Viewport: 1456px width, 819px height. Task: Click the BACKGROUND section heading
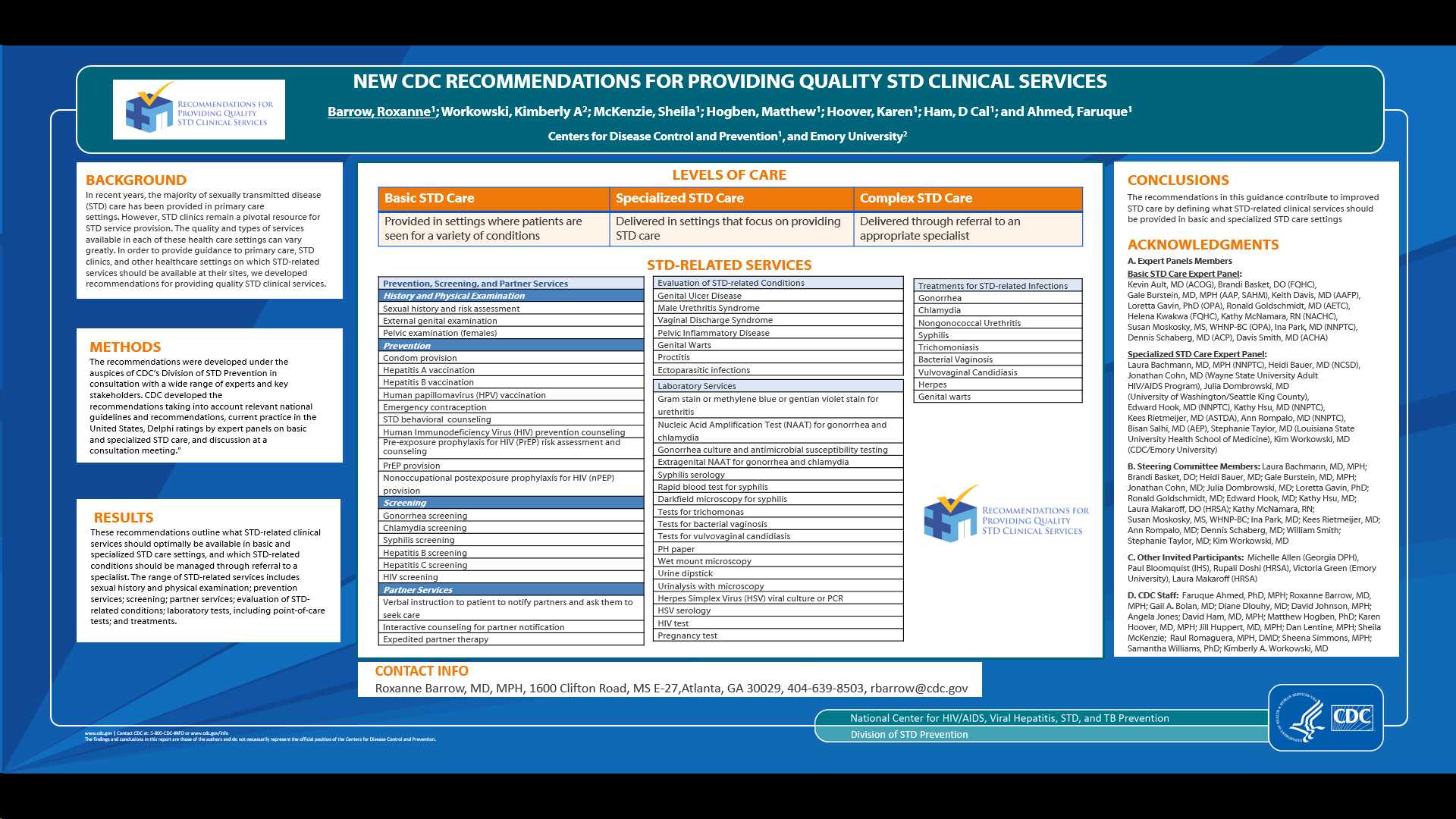point(136,180)
